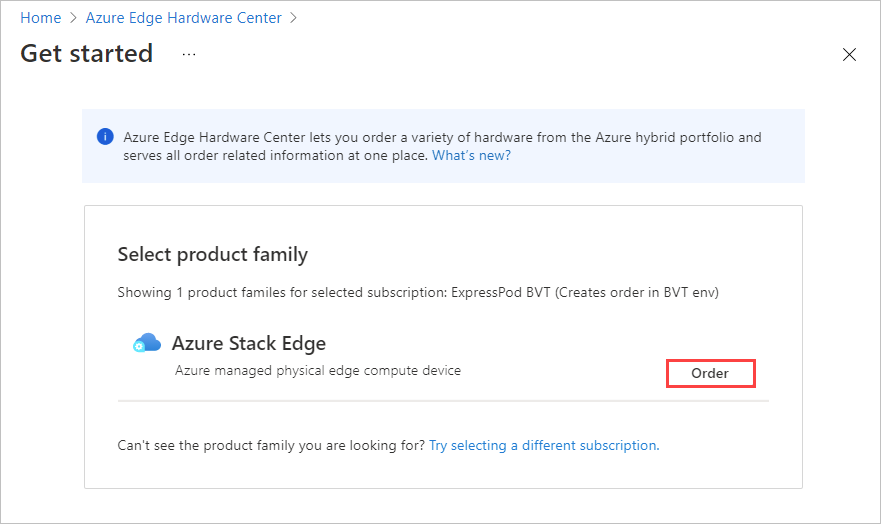Click the Select product family heading
Image resolution: width=881 pixels, height=524 pixels.
[x=213, y=254]
